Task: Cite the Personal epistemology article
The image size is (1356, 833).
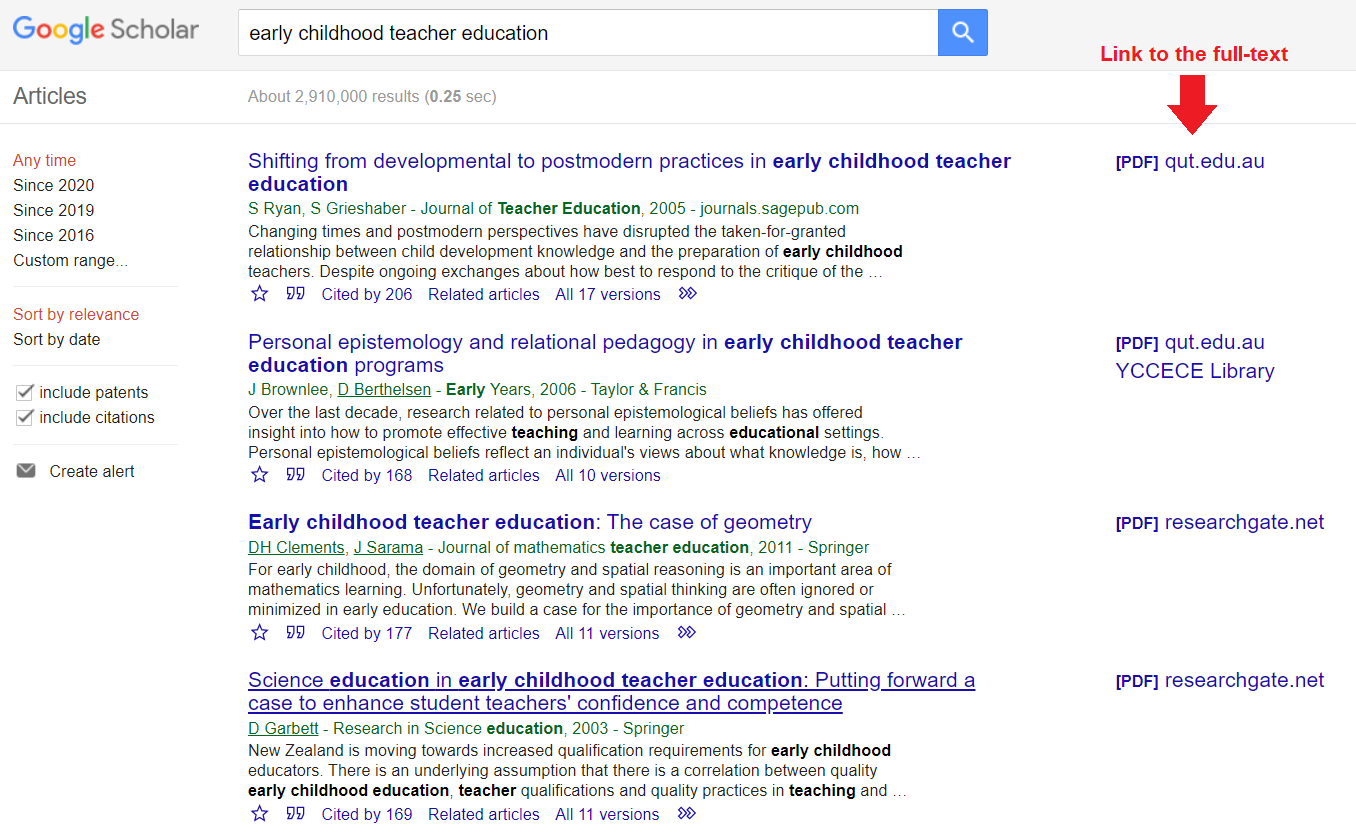Action: click(x=295, y=475)
